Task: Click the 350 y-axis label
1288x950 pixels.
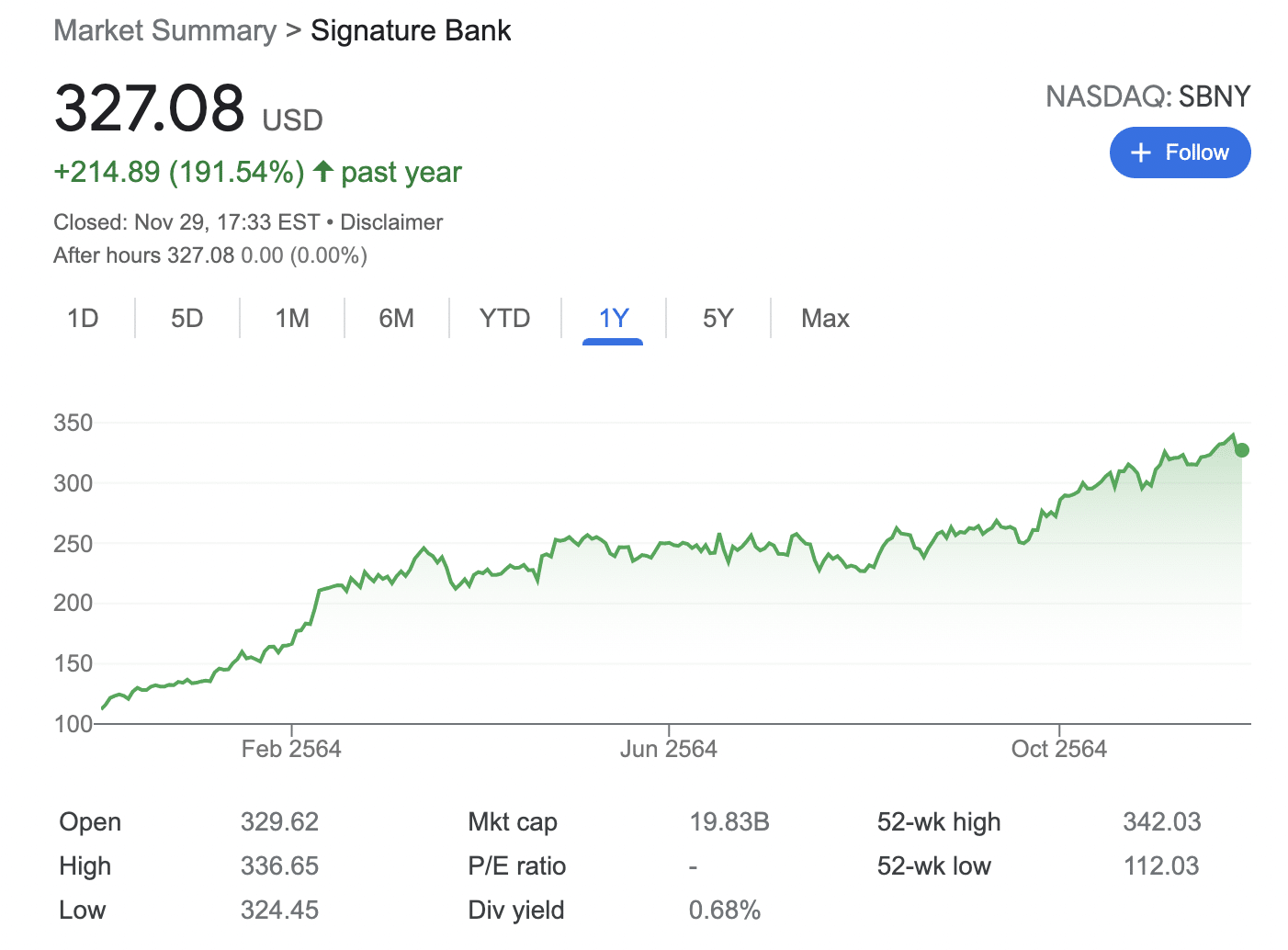Action: pyautogui.click(x=73, y=423)
